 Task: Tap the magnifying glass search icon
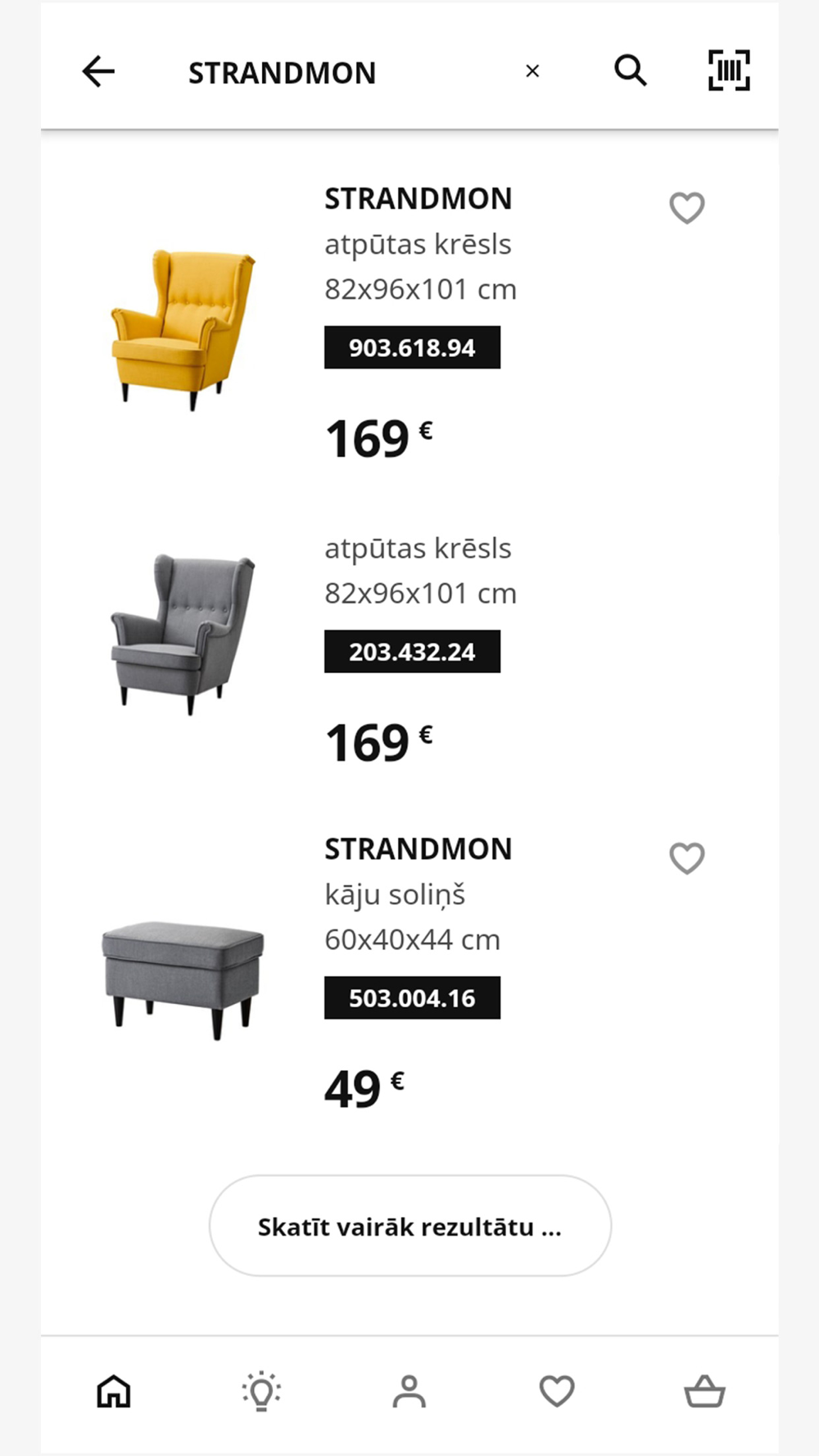631,70
